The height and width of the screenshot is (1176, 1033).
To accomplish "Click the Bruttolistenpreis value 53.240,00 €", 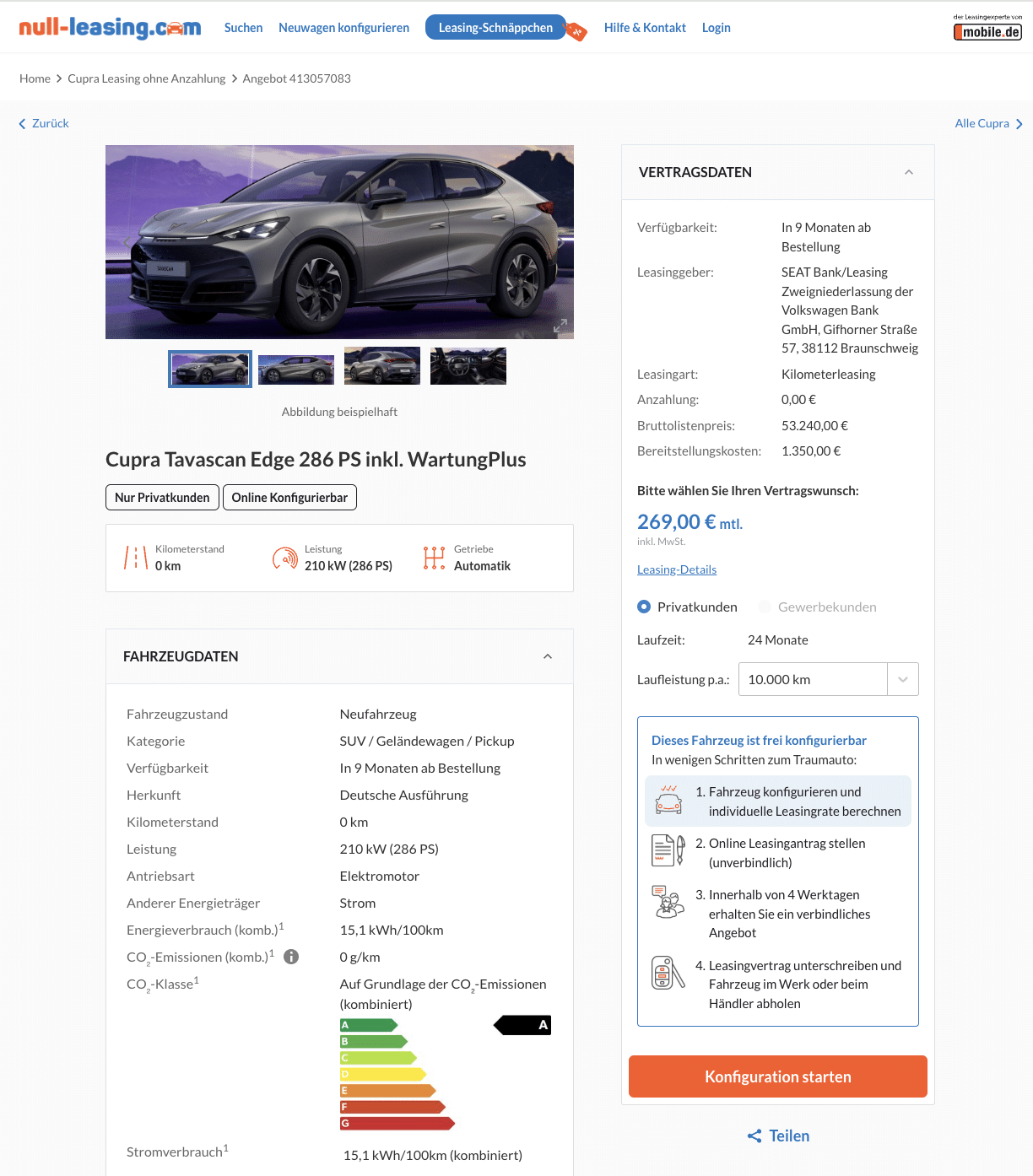I will click(814, 426).
